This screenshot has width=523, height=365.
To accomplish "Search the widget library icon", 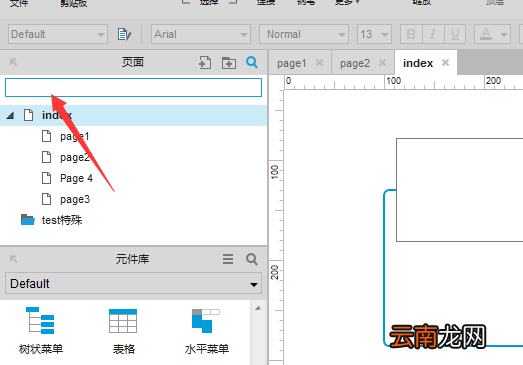I will coord(252,259).
